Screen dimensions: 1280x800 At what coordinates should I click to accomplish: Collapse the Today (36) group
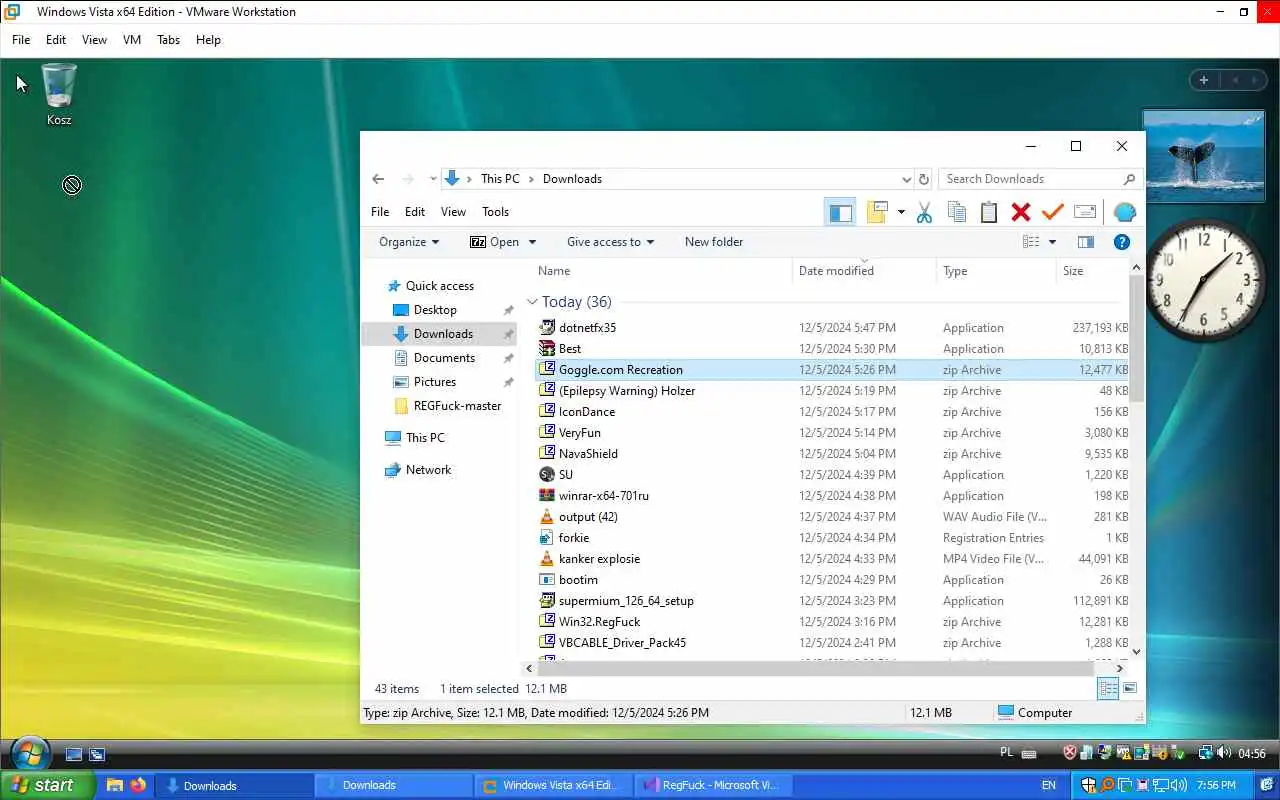(533, 302)
